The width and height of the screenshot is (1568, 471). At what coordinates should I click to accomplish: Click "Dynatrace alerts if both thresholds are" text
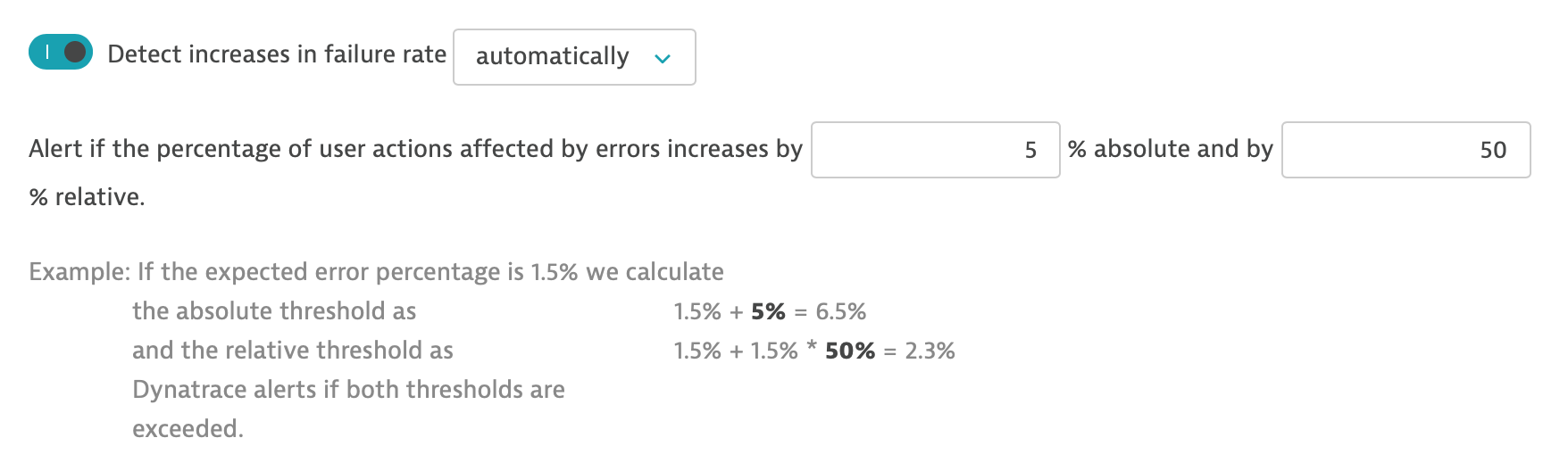pos(348,390)
